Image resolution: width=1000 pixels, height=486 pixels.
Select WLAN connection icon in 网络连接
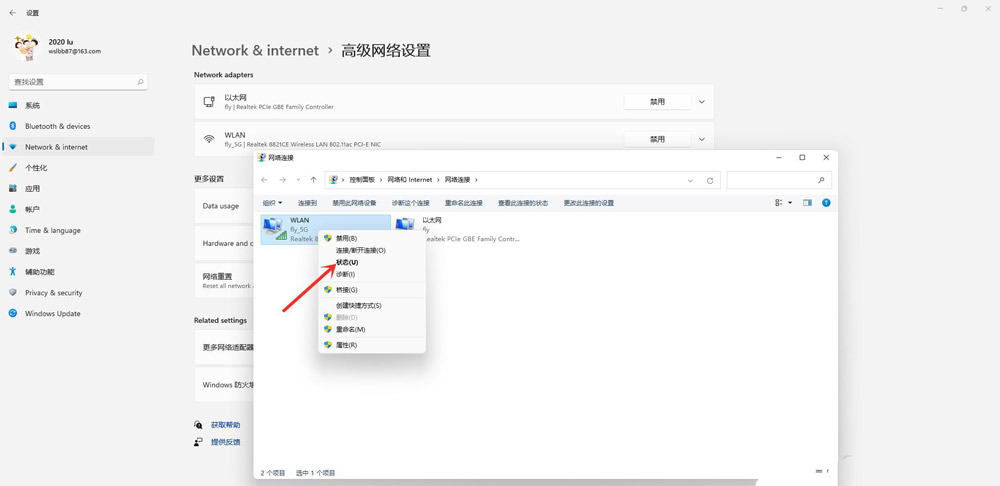click(275, 229)
